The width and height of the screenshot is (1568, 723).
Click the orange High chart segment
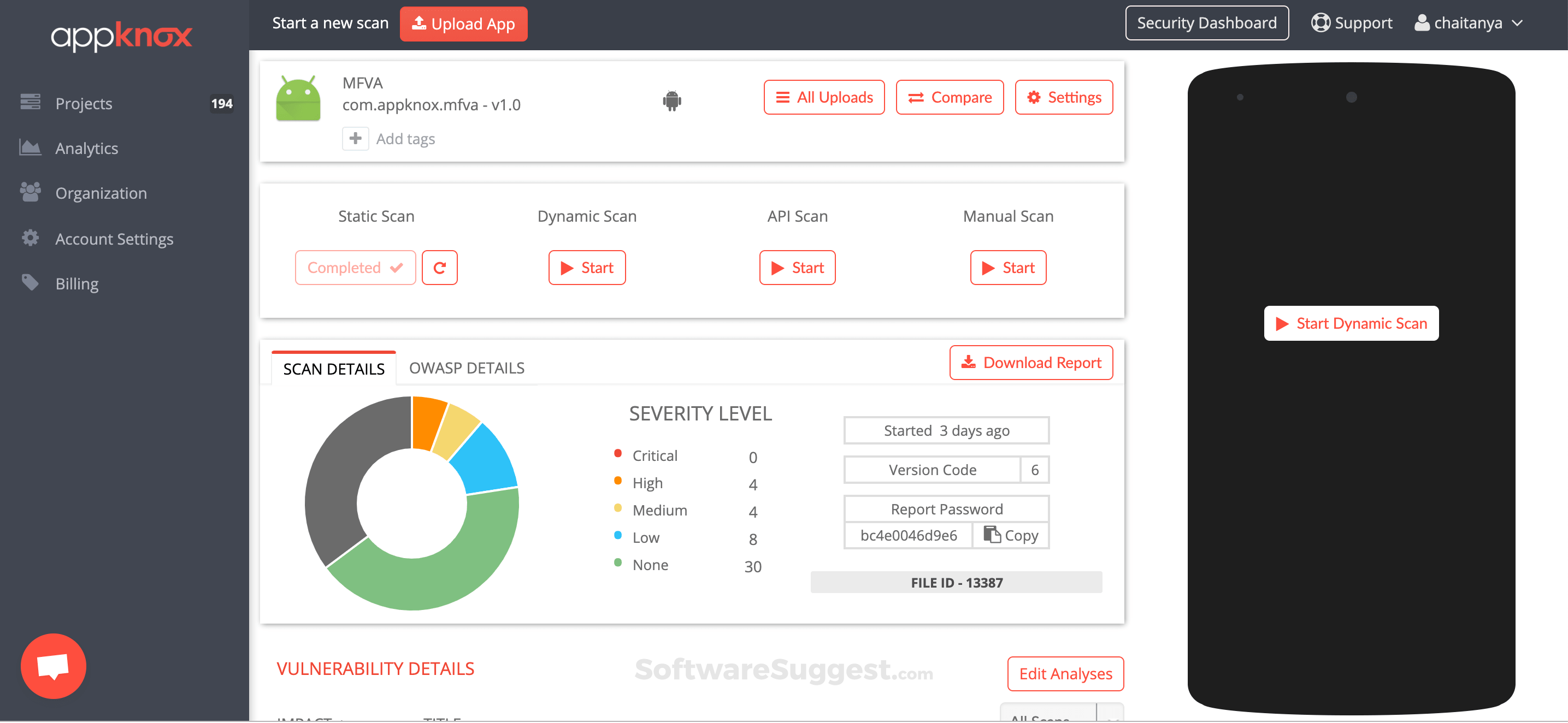(428, 423)
